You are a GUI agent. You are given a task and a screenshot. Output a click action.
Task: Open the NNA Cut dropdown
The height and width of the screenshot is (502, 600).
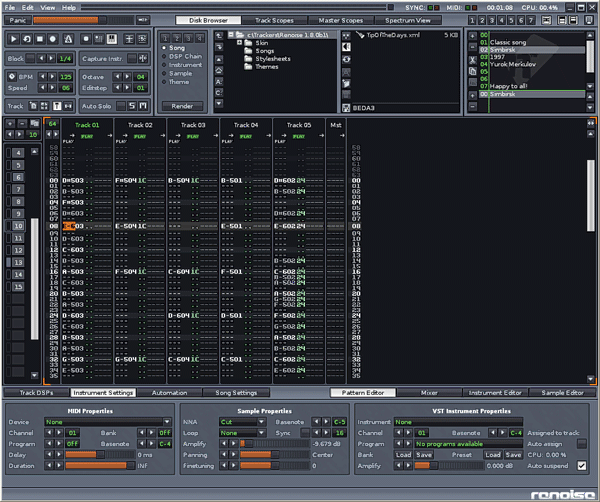pos(243,422)
